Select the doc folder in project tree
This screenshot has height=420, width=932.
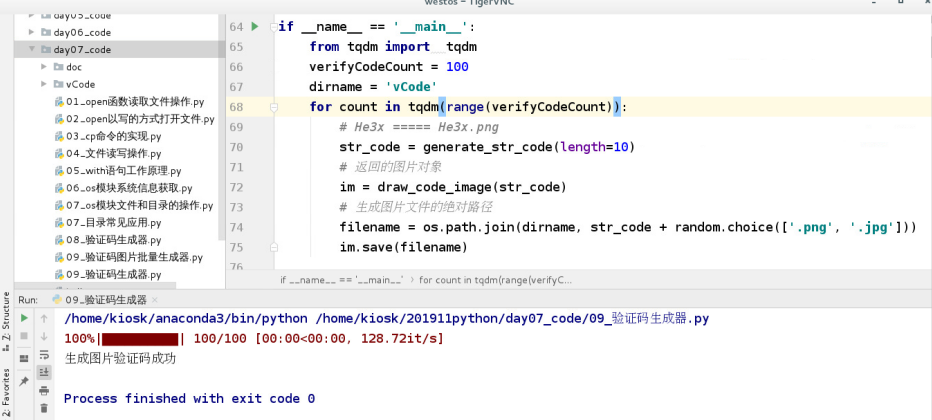click(x=74, y=67)
